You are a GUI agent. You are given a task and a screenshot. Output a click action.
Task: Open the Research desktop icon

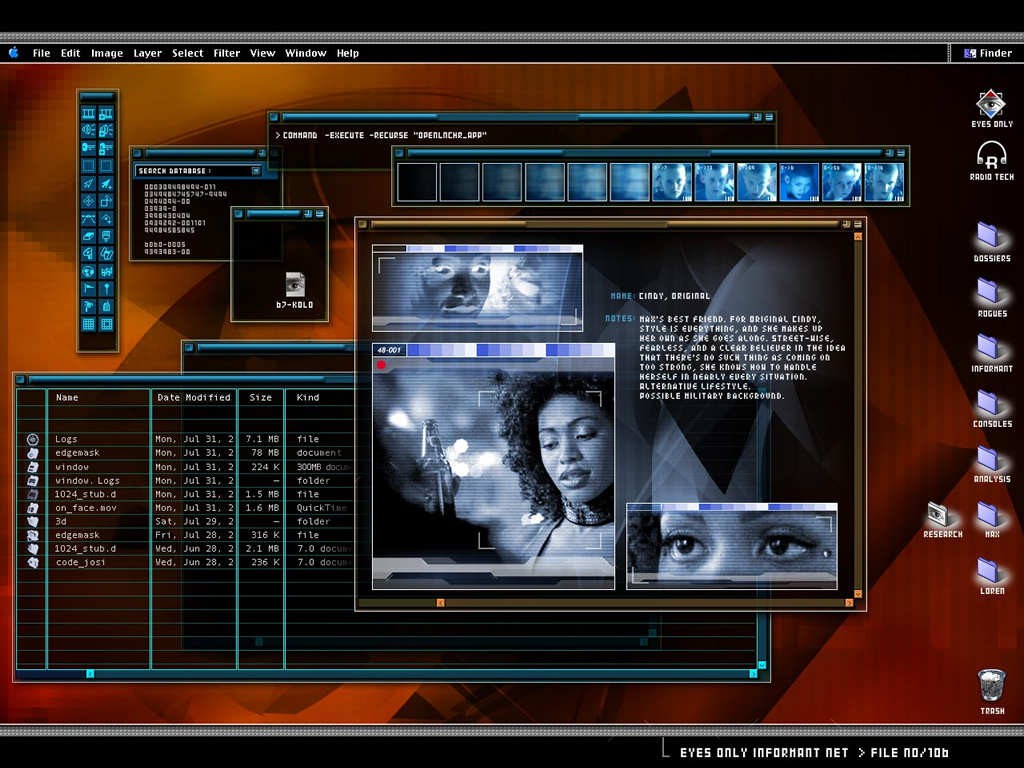coord(938,514)
